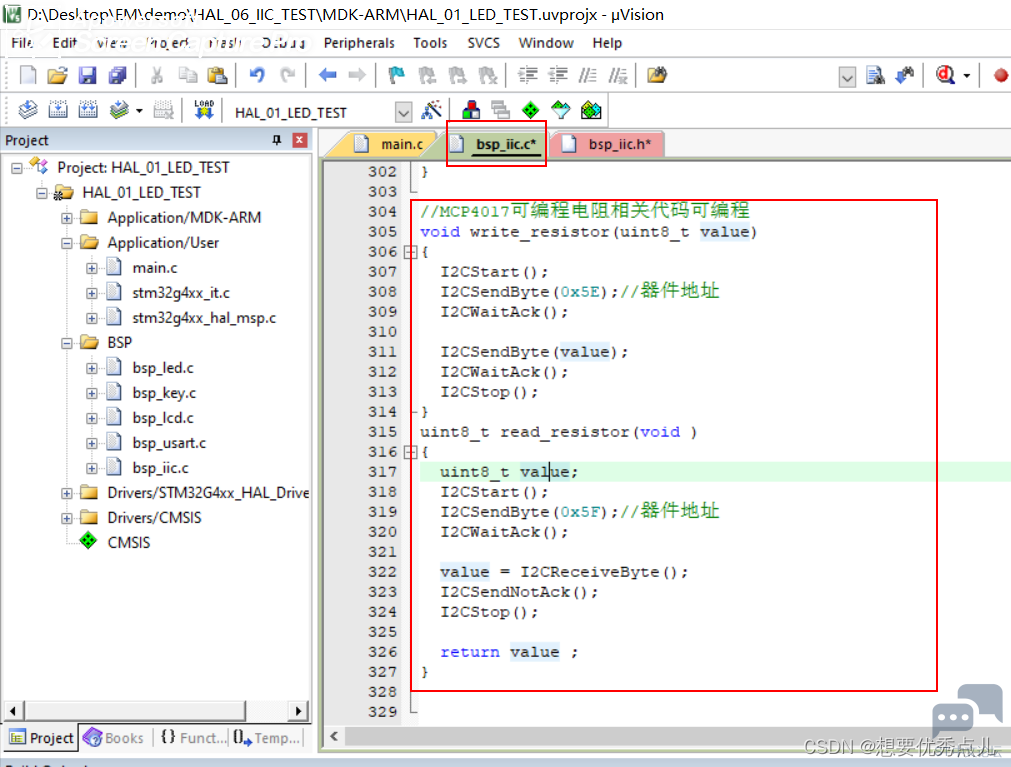Toggle auto-hide pin on the Project panel
Screen dimensions: 1011x767
click(277, 141)
